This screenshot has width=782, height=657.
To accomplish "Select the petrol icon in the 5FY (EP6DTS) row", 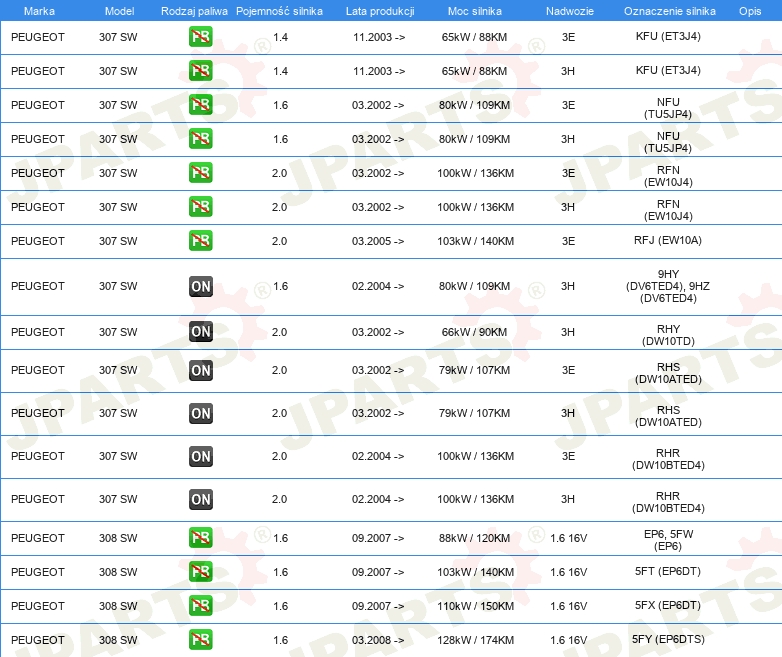I will click(200, 640).
